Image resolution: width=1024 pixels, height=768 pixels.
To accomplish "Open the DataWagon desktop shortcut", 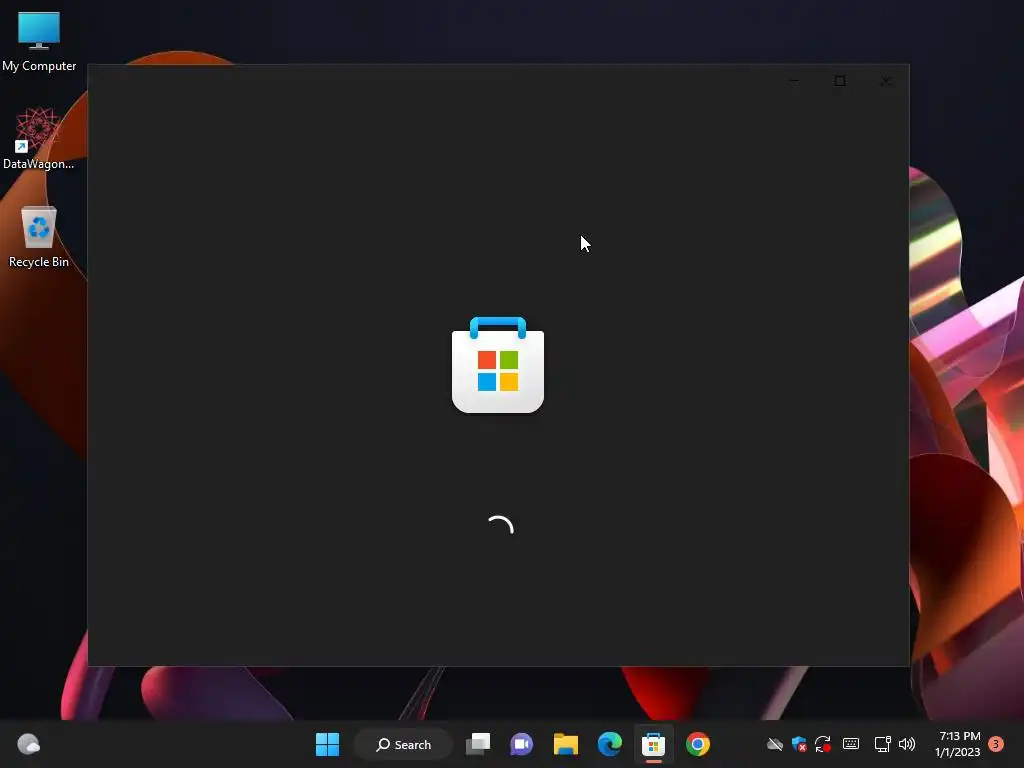I will tap(38, 138).
